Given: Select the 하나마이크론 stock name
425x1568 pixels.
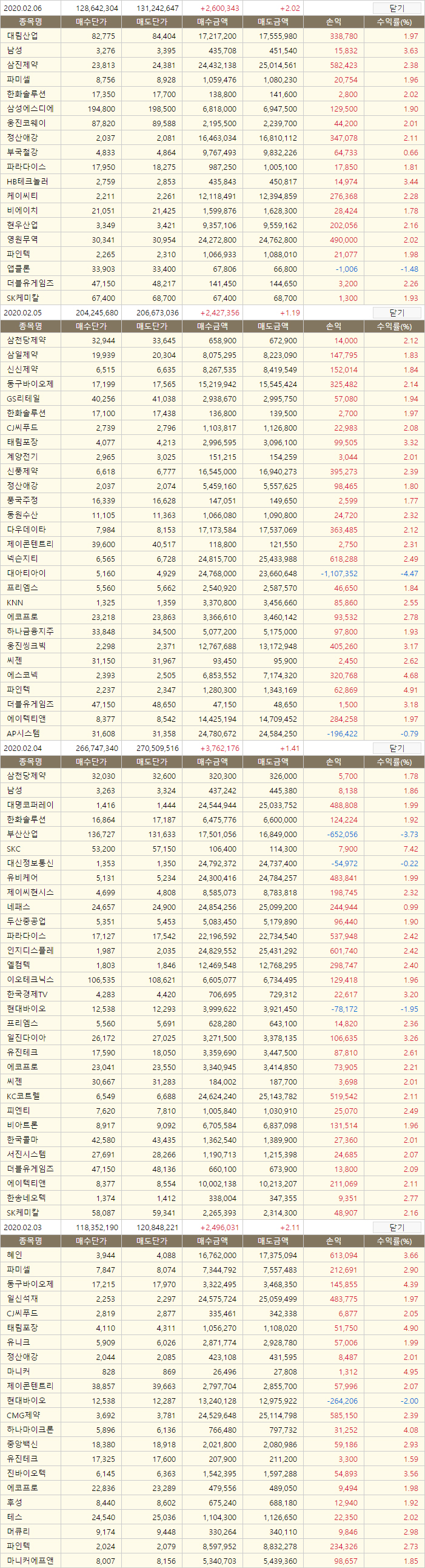Looking at the screenshot, I should click(x=30, y=1430).
